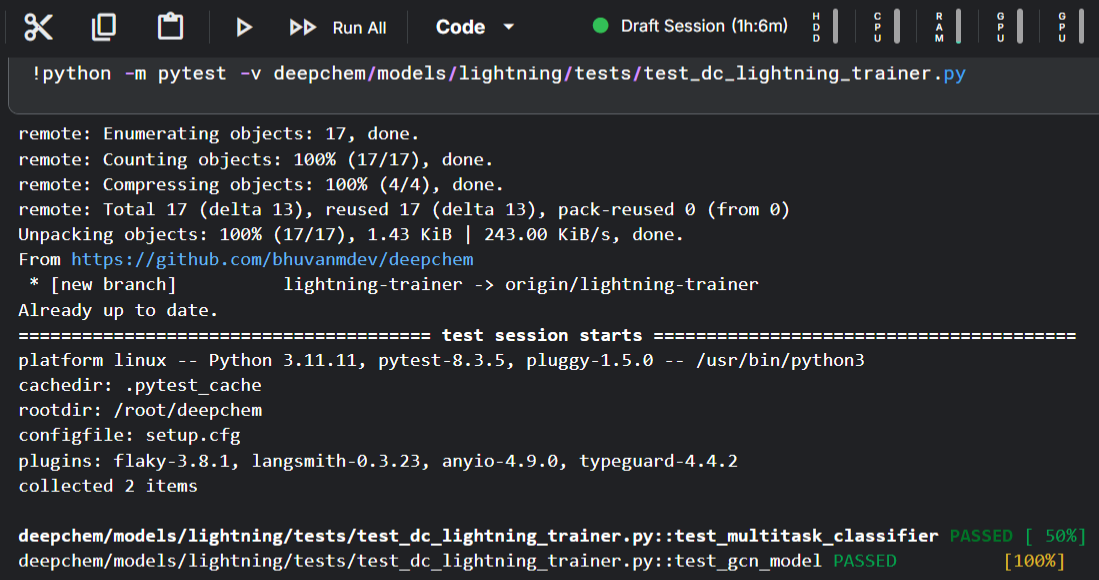This screenshot has width=1099, height=580.
Task: Run the current cell with the play icon
Action: 243,27
